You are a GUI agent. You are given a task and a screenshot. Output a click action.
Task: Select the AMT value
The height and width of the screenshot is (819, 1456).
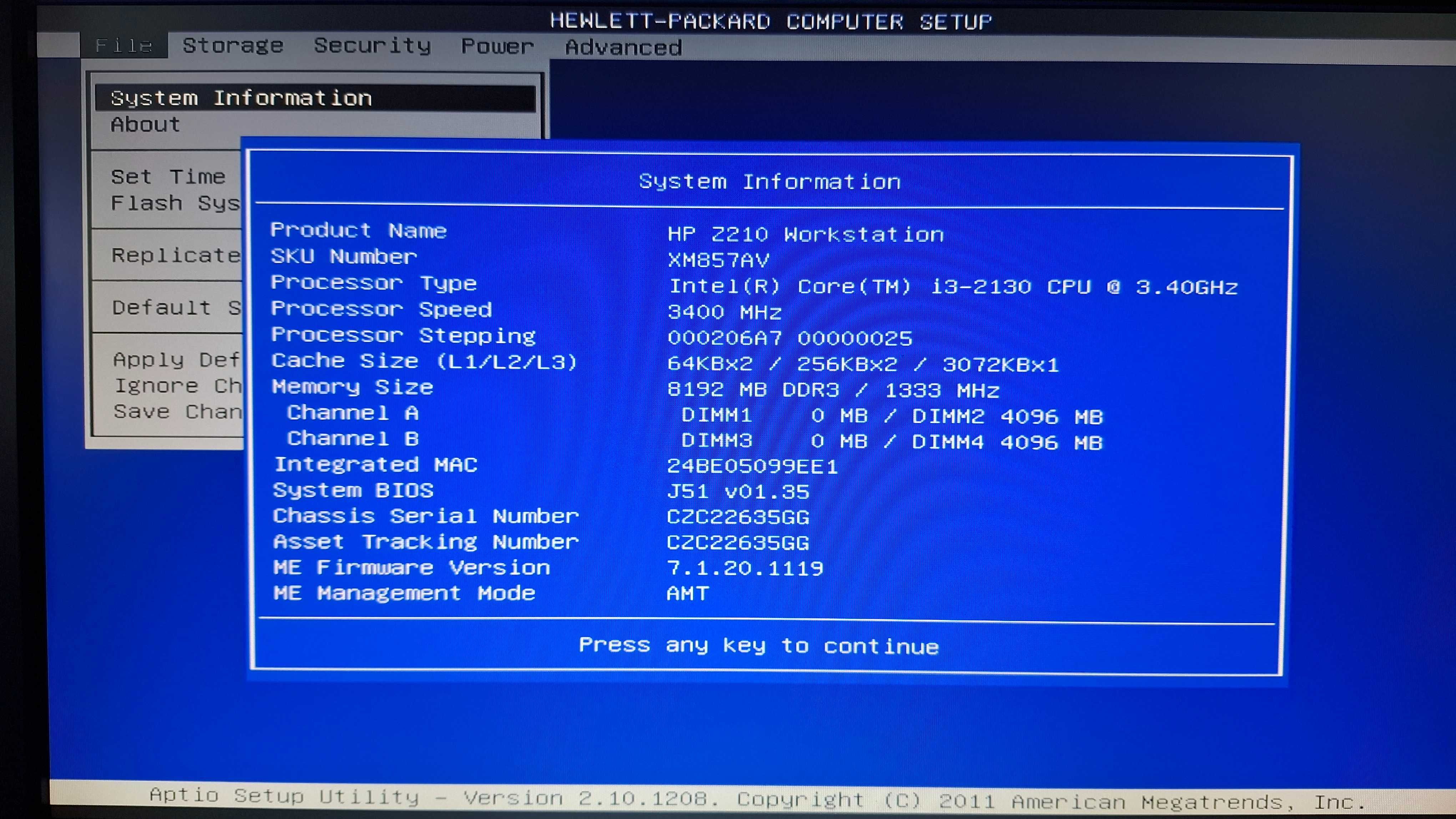pyautogui.click(x=688, y=594)
